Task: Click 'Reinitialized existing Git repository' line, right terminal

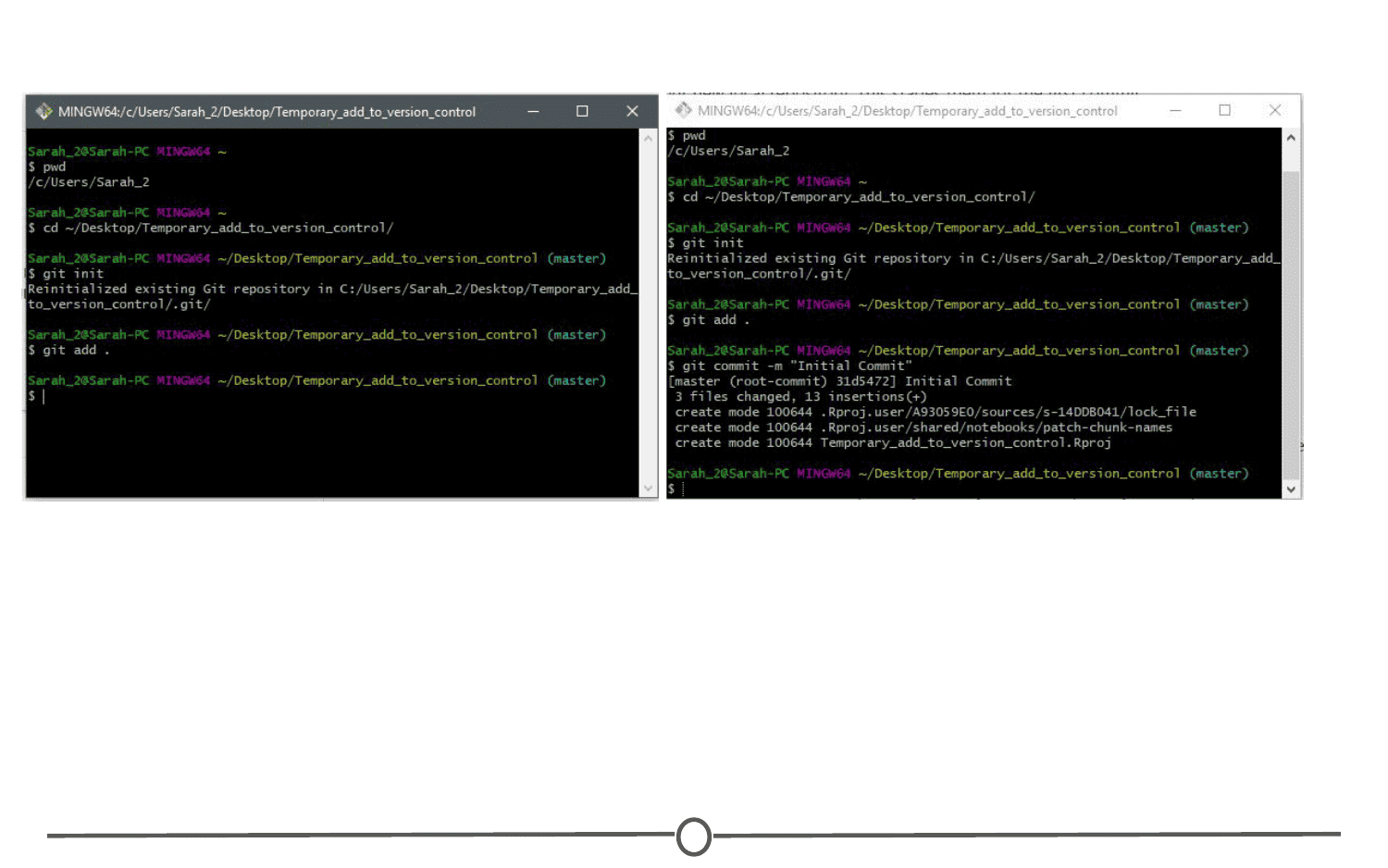Action: click(973, 258)
